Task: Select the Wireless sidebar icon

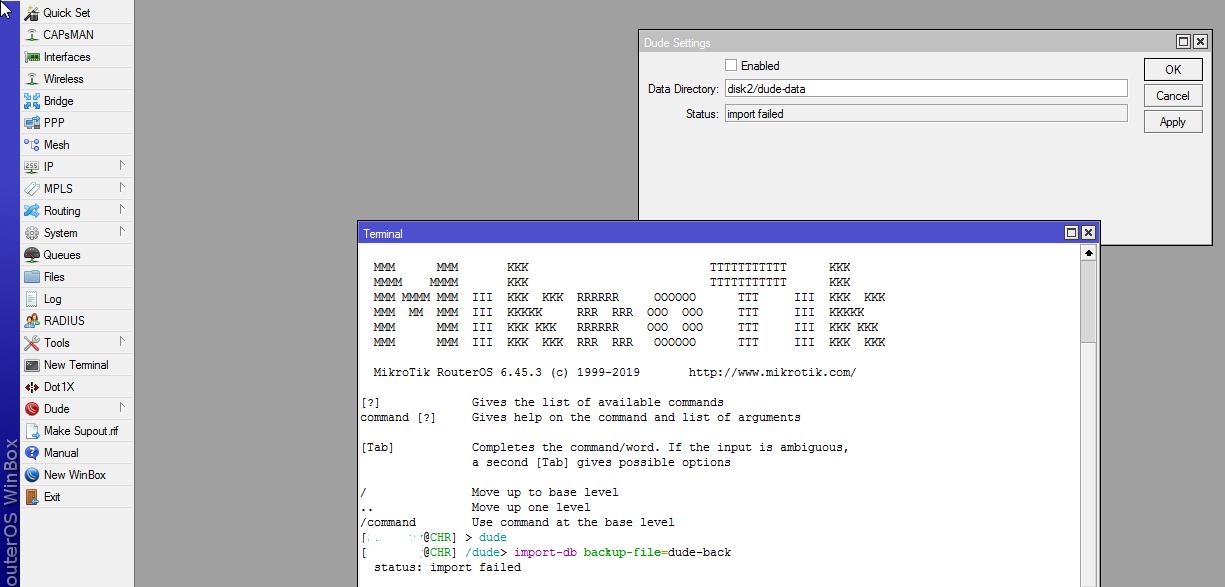Action: click(32, 79)
